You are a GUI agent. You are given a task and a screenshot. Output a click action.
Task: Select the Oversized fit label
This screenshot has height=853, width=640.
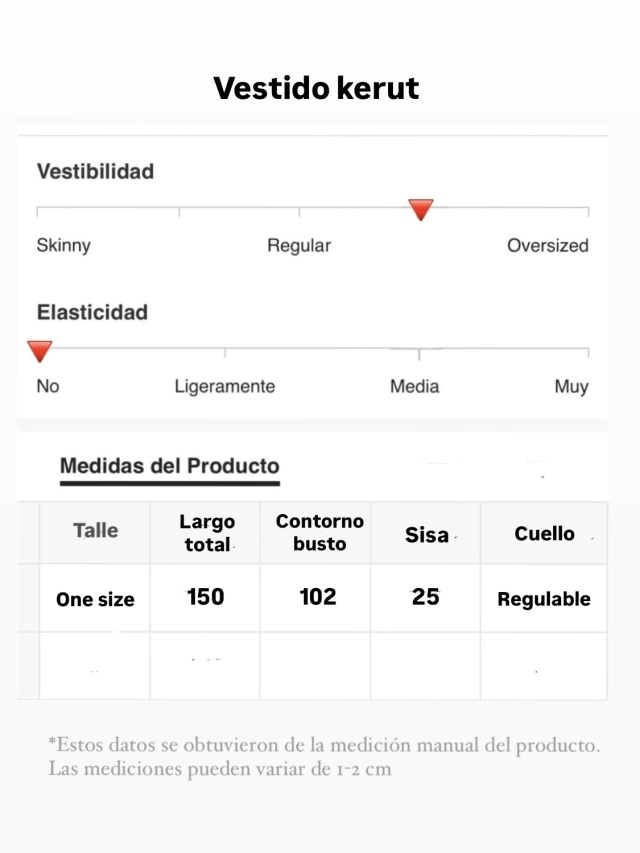[x=547, y=245]
